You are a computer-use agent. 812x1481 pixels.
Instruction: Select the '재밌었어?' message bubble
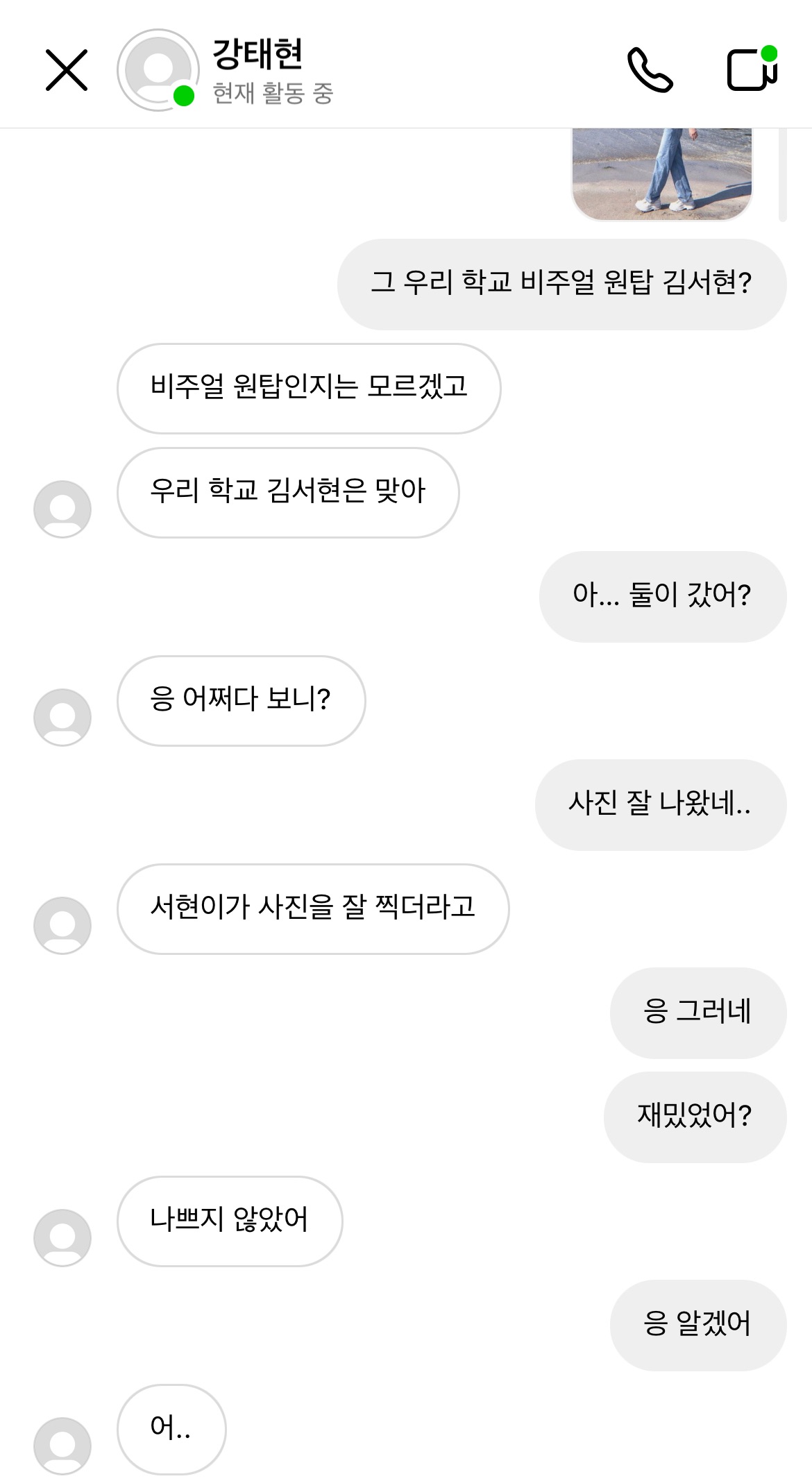(695, 1117)
